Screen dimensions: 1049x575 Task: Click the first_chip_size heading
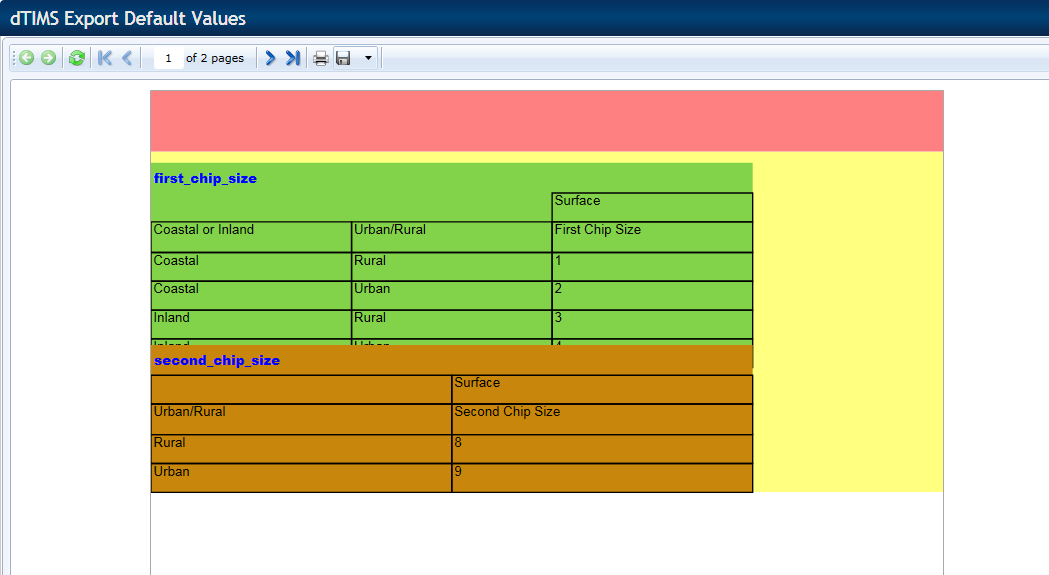(205, 178)
